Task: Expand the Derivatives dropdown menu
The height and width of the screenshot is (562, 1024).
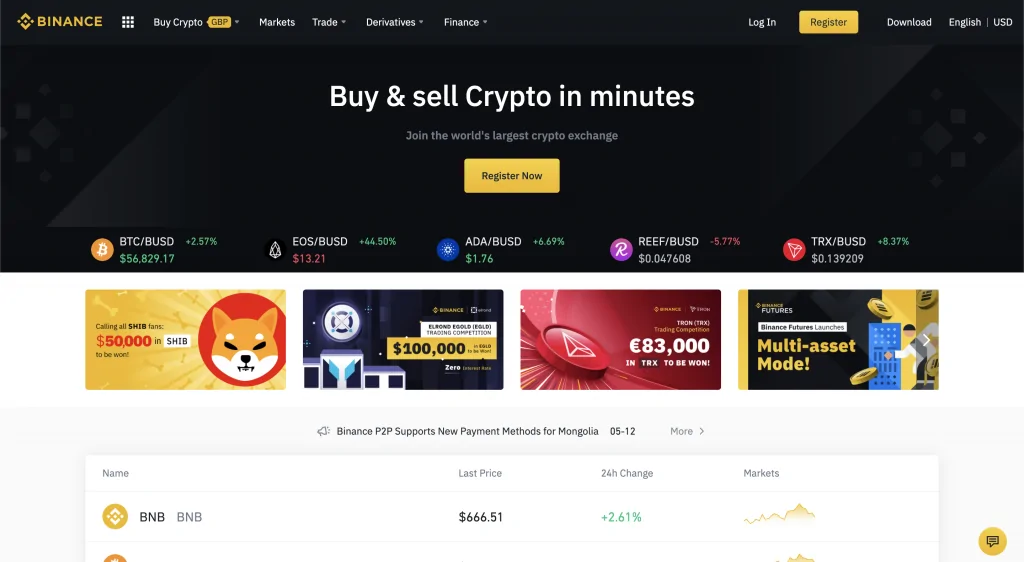Action: pos(395,22)
